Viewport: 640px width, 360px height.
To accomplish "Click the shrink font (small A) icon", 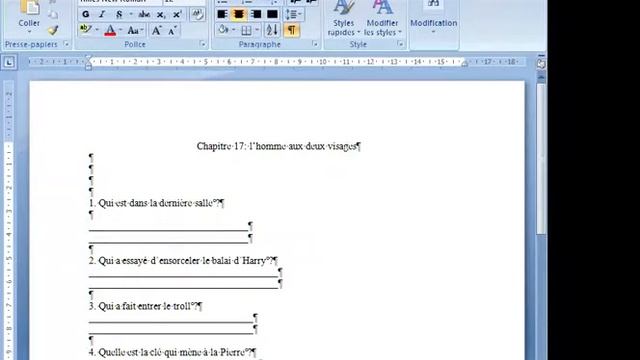I will [x=173, y=31].
